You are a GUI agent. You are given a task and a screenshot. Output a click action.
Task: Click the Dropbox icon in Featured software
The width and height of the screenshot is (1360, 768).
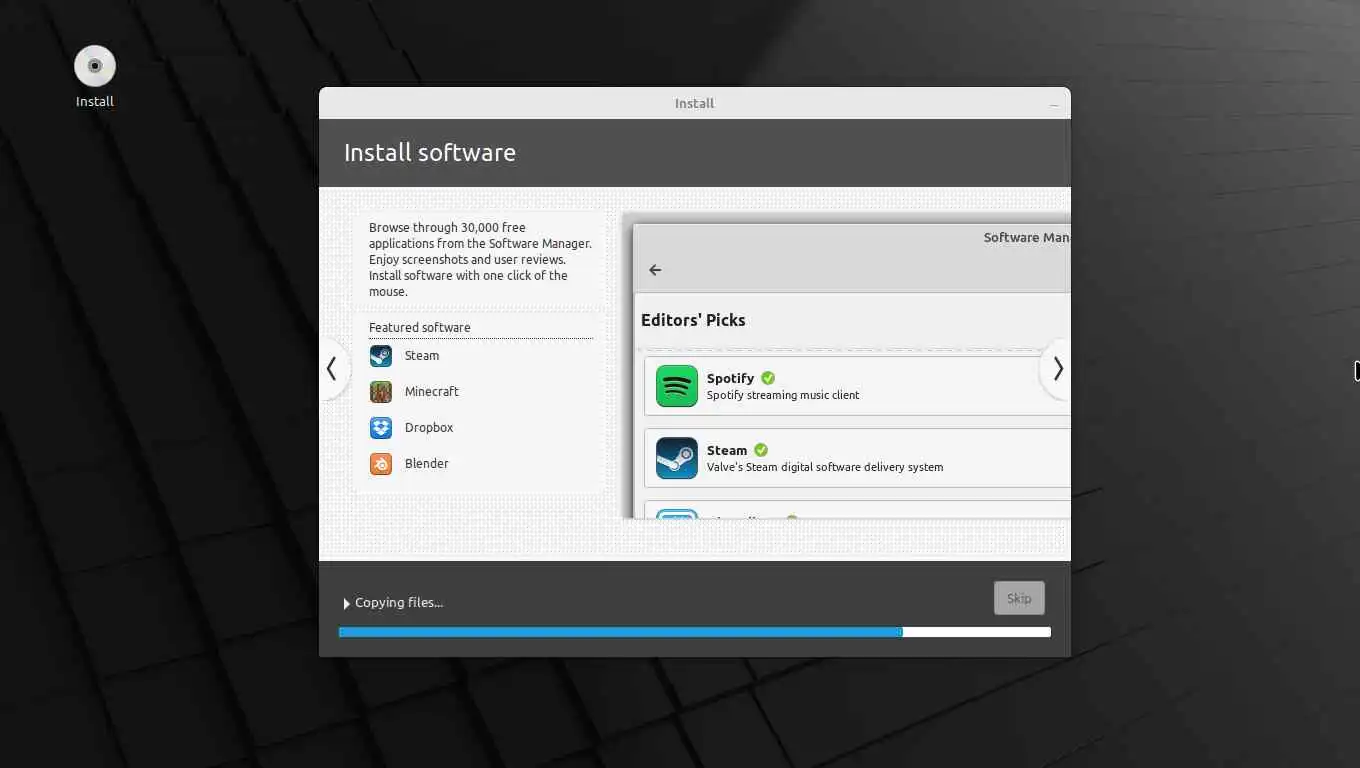pyautogui.click(x=381, y=428)
